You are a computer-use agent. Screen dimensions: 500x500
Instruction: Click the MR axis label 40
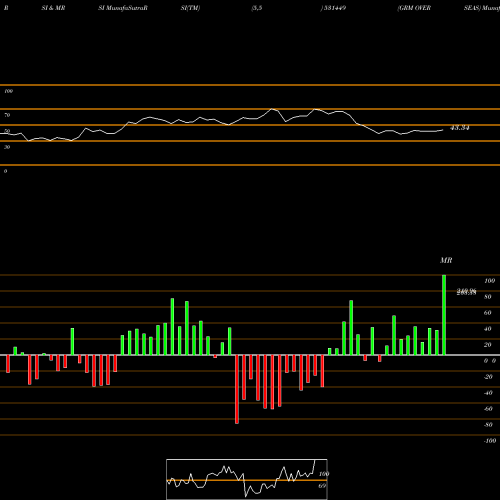(x=488, y=329)
